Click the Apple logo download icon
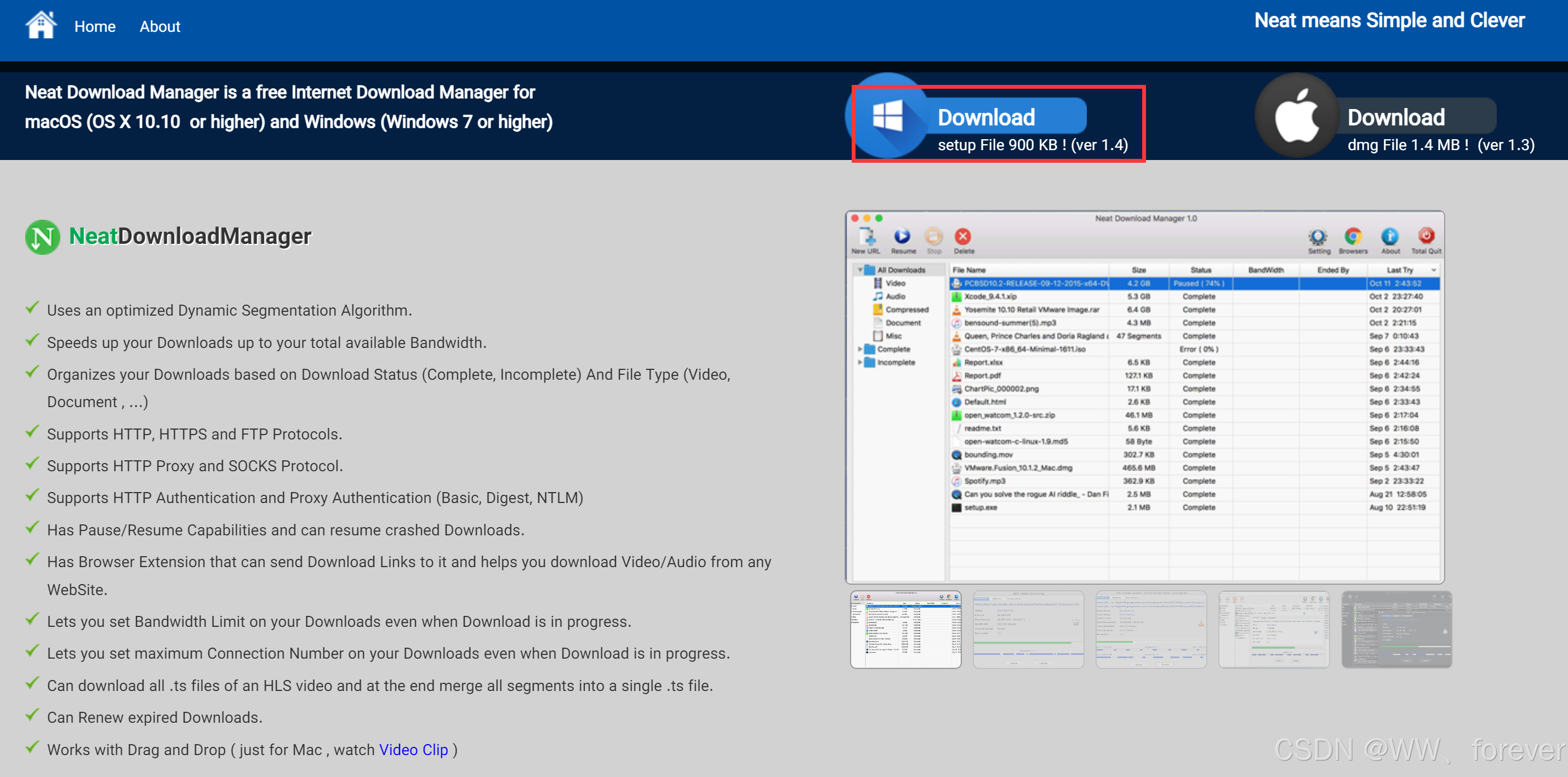The height and width of the screenshot is (777, 1568). 1297,116
